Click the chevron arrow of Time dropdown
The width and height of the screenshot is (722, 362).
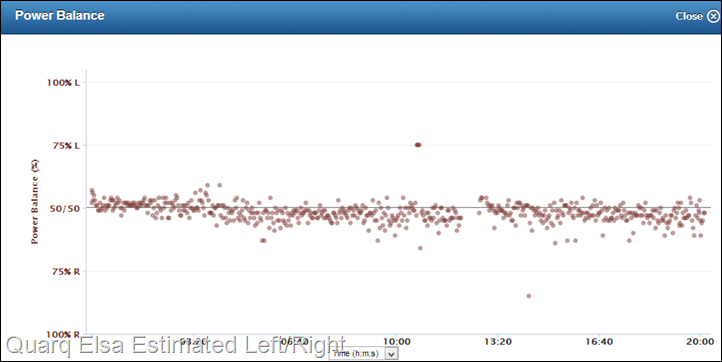[391, 354]
